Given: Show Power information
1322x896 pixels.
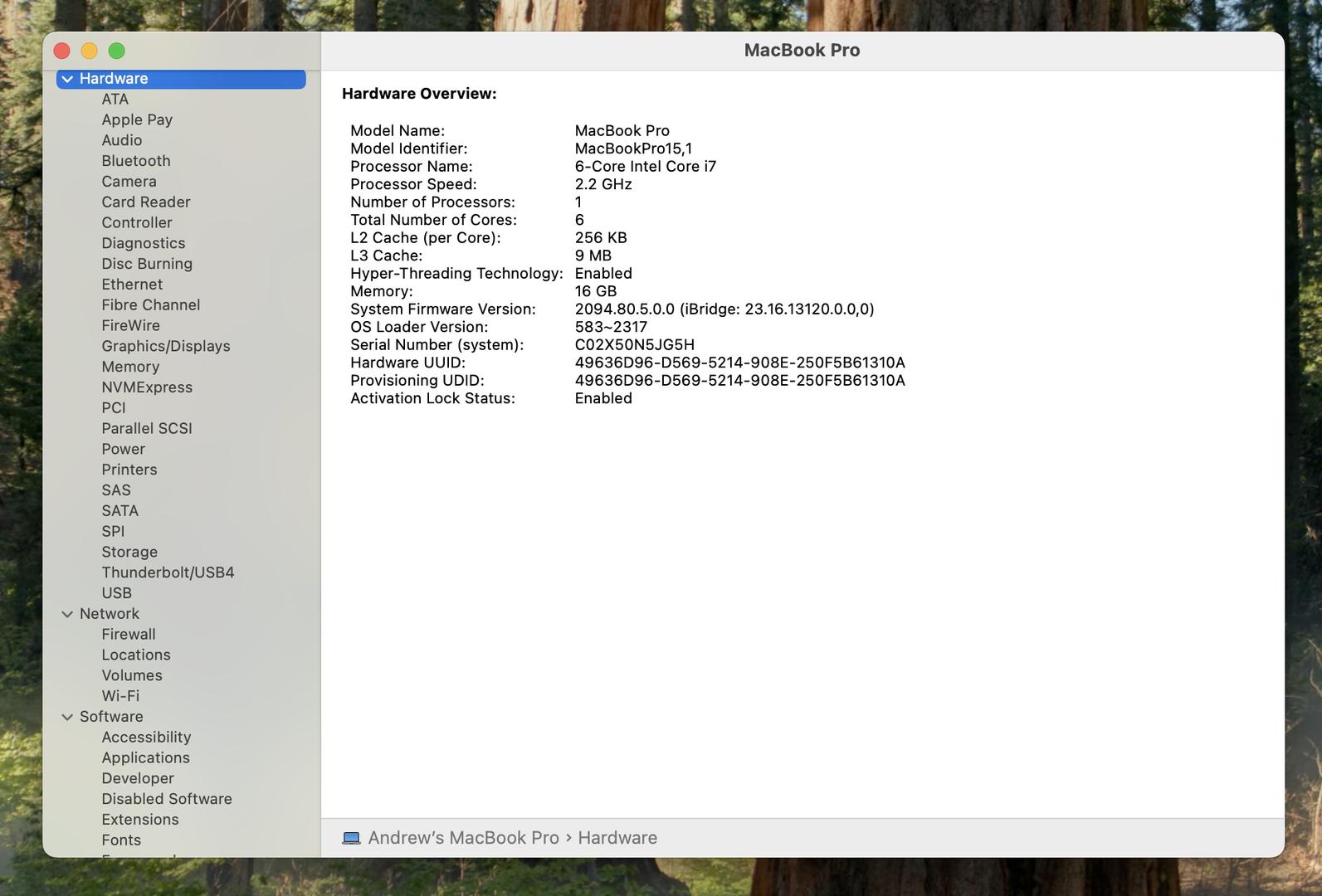Looking at the screenshot, I should [x=124, y=449].
